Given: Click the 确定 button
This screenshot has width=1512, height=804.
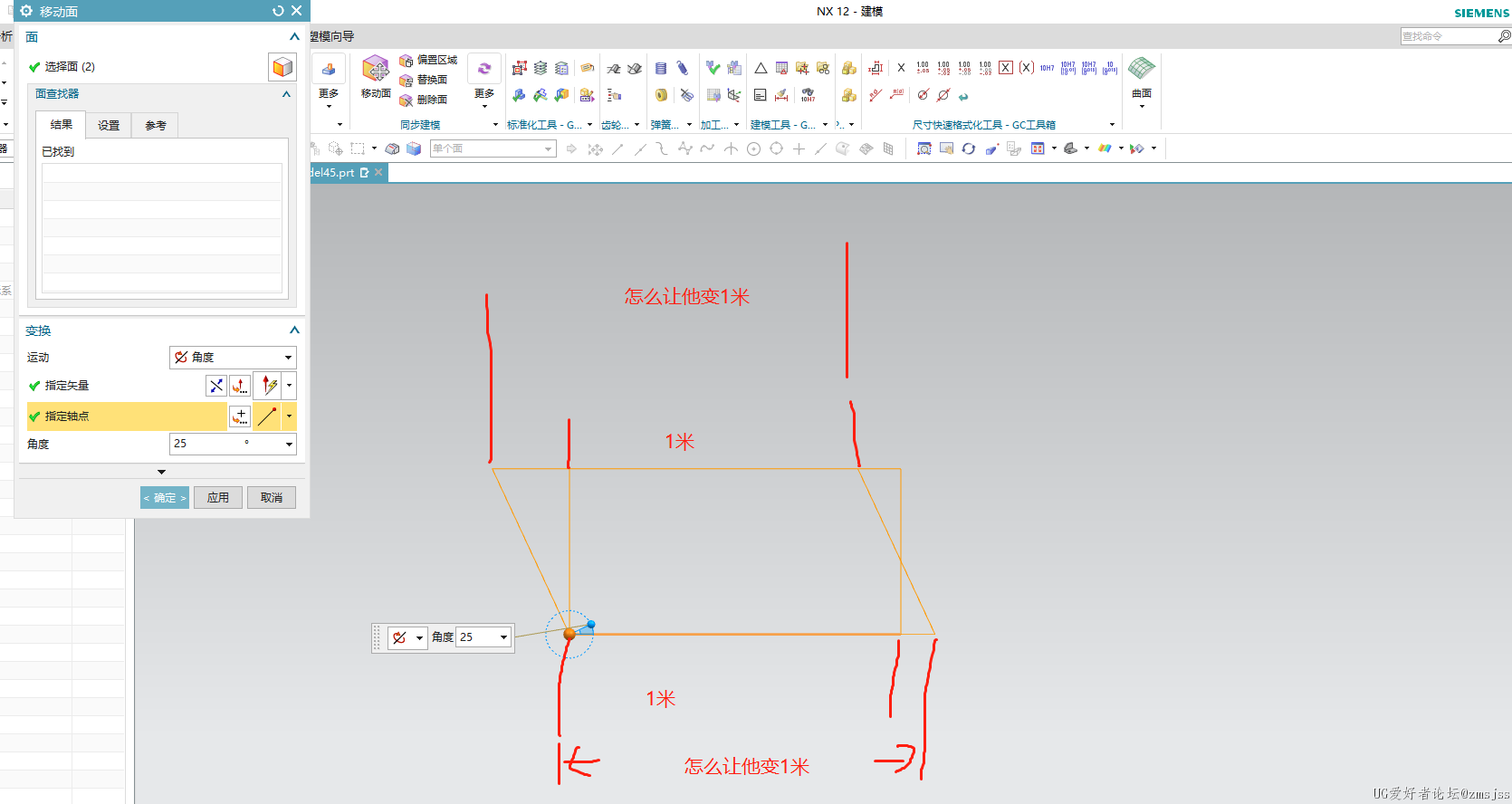Looking at the screenshot, I should pos(165,498).
